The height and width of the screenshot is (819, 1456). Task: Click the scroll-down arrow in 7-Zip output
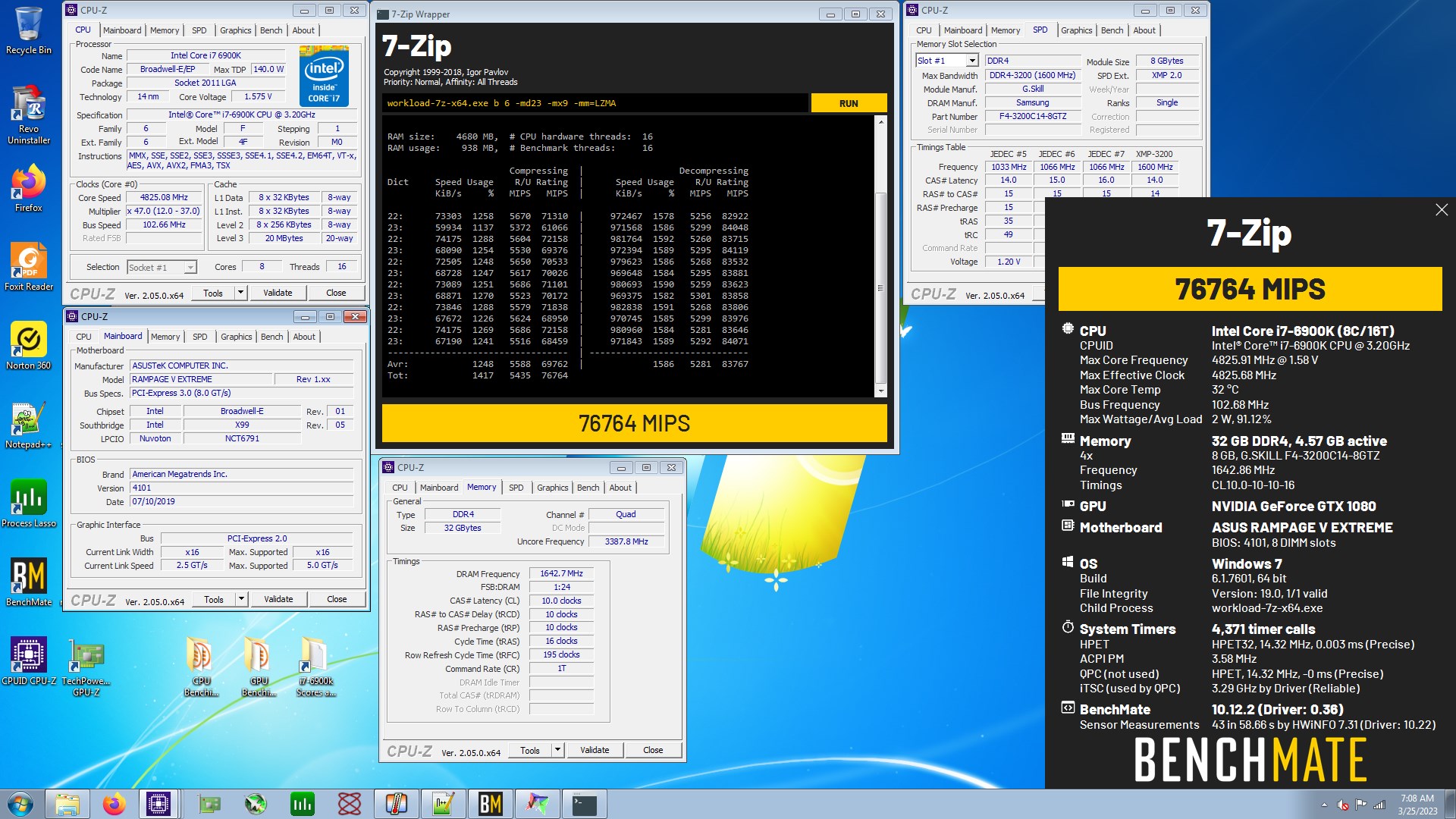[880, 391]
